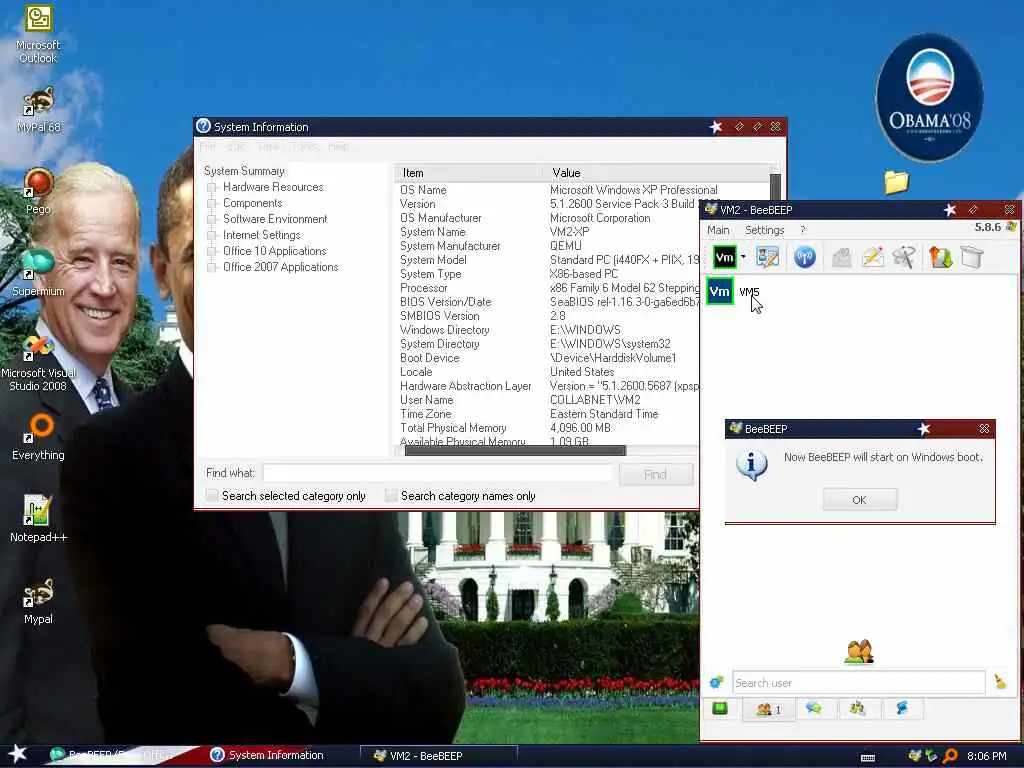Open the ? help menu in BeeBEEP
Screen dimensions: 1024x768
tap(803, 230)
